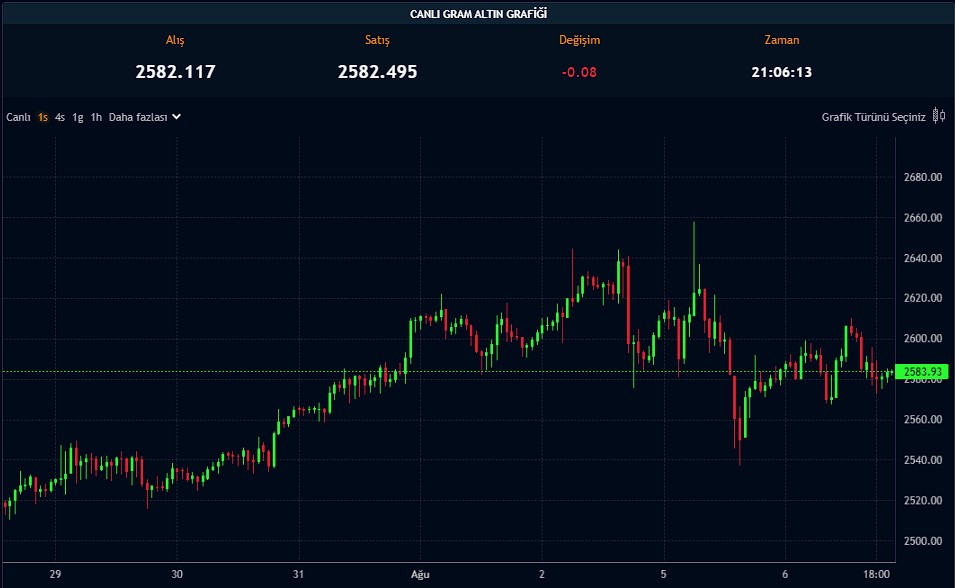Screen dimensions: 955x588
Task: Click the candlestick chart type icon
Action: [x=938, y=116]
